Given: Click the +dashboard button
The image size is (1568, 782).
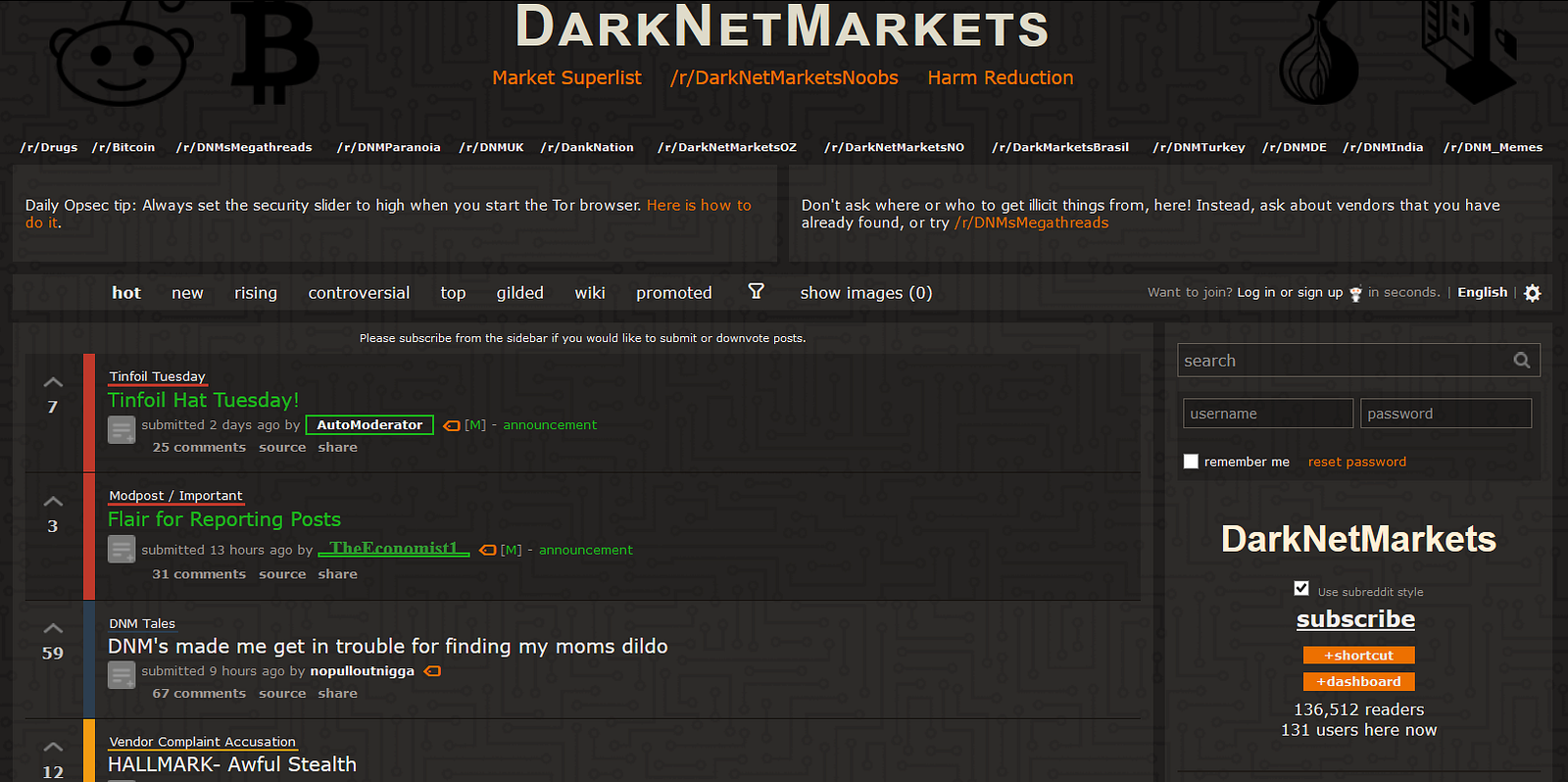Looking at the screenshot, I should 1358,682.
